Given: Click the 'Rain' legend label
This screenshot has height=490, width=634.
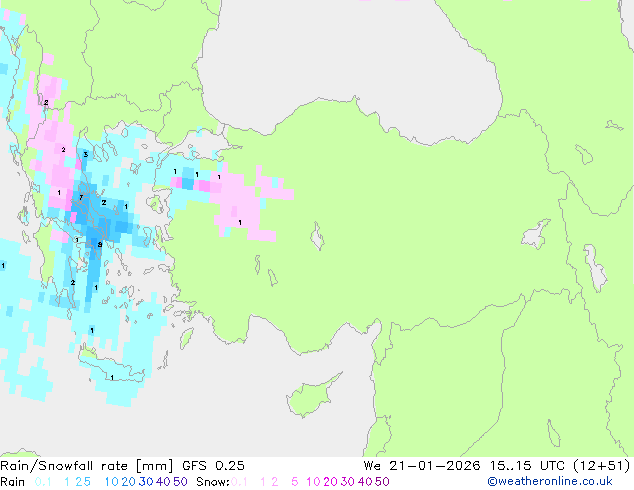Looking at the screenshot, I should (x=13, y=482).
